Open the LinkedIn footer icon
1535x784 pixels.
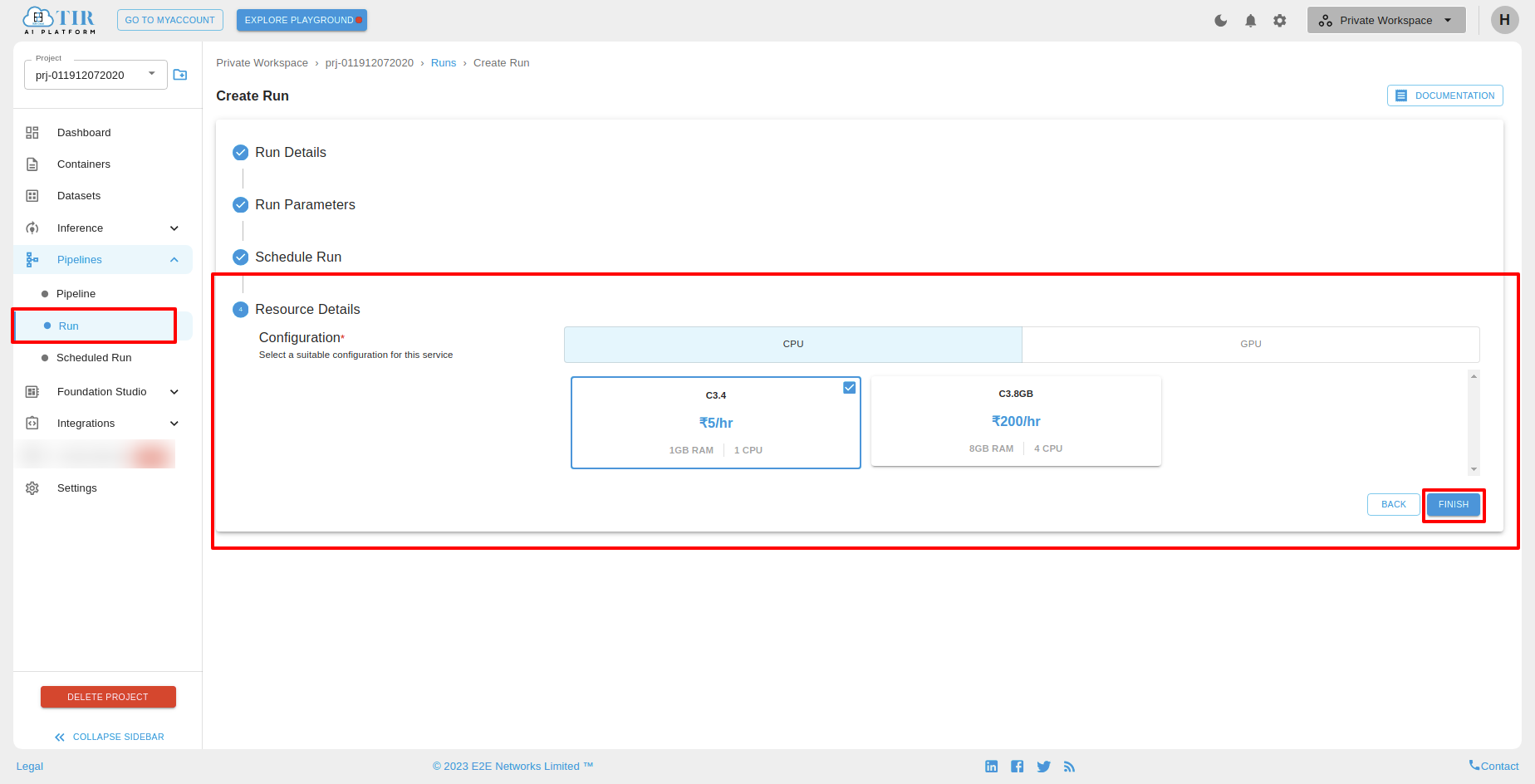(x=991, y=767)
